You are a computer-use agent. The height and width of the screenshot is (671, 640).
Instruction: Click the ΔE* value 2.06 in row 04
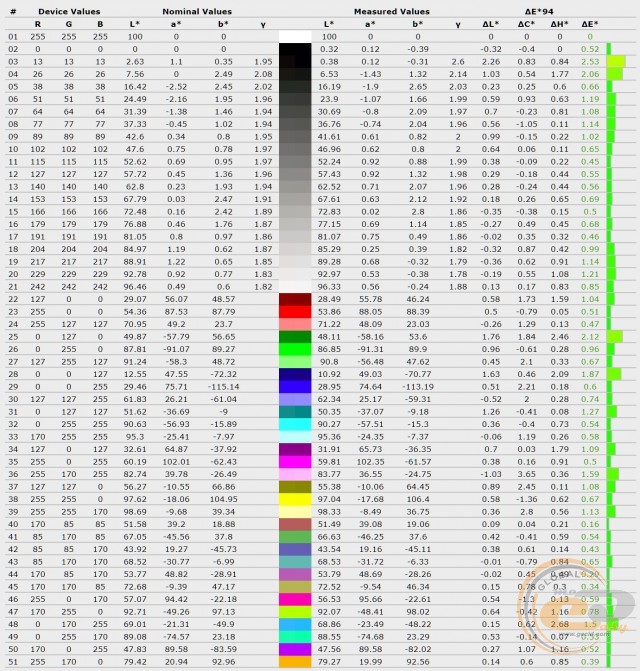(590, 74)
